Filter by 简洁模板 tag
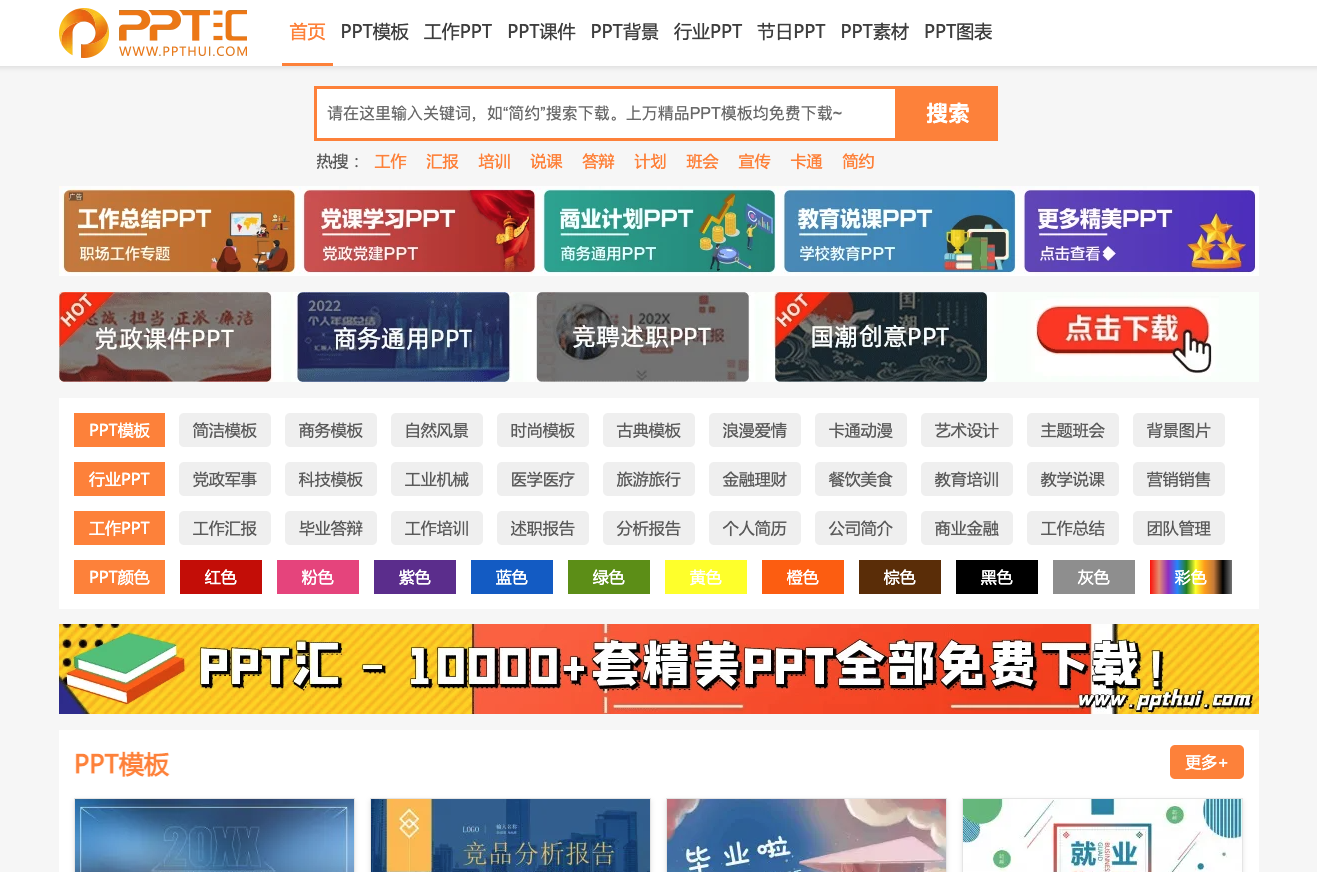The width and height of the screenshot is (1317, 872). tap(225, 430)
